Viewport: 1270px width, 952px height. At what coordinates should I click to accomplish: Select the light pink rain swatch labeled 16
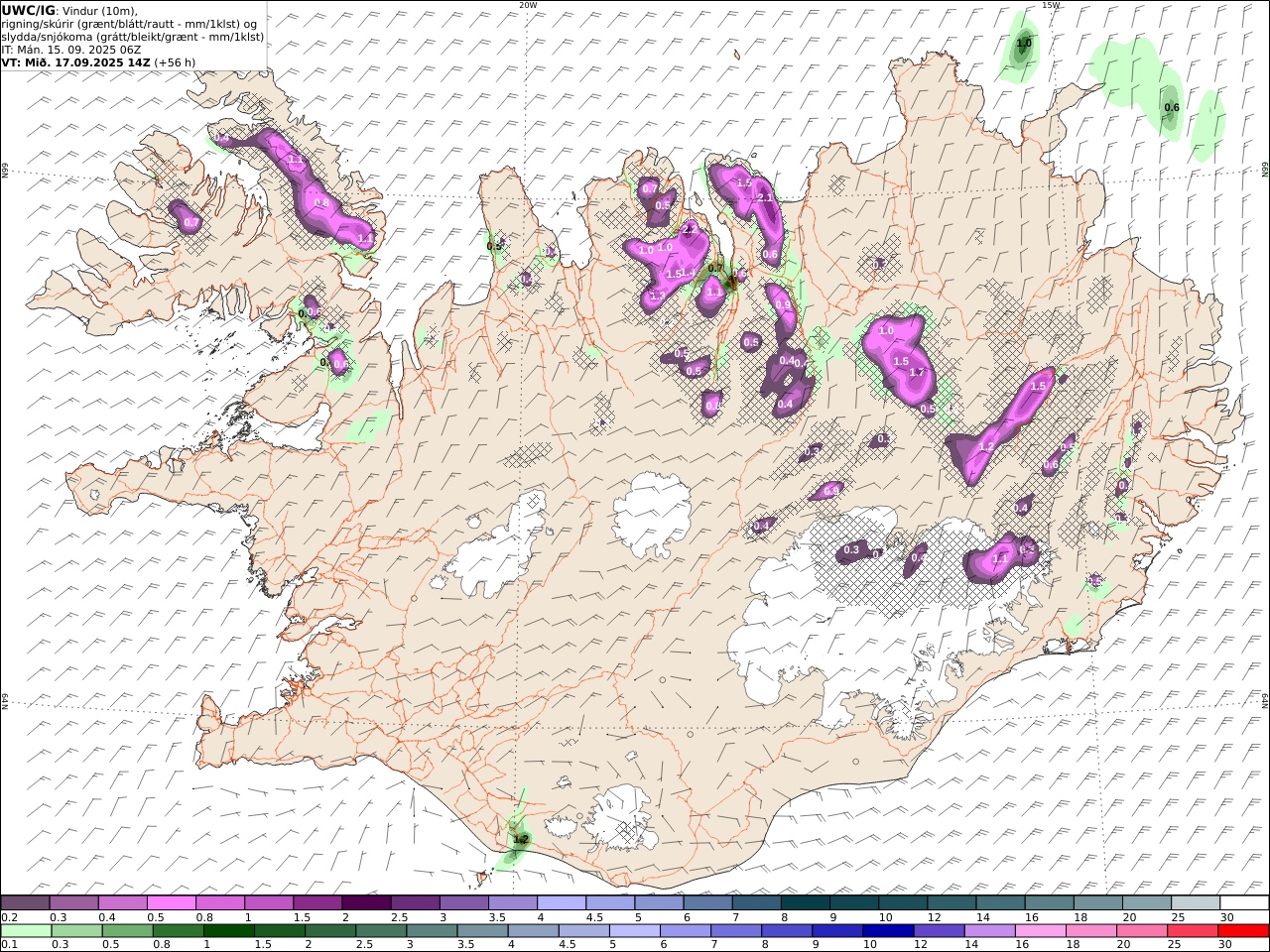pos(1040,930)
